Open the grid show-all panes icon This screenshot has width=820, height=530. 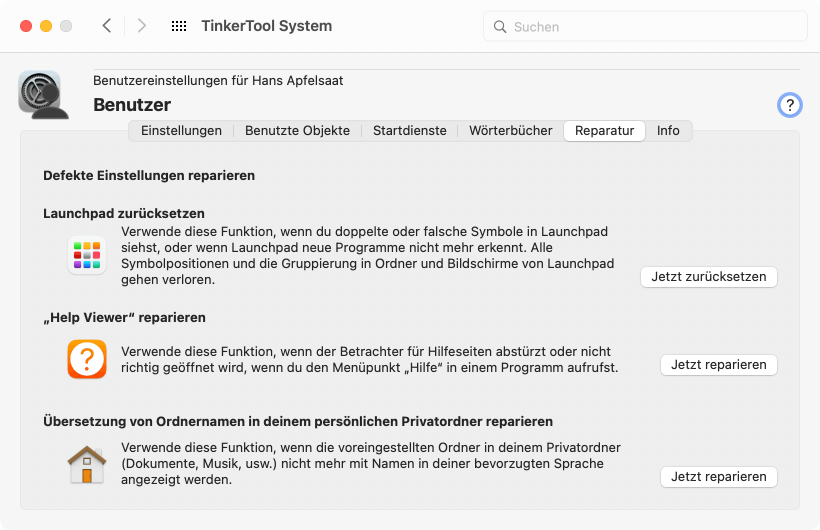point(179,26)
